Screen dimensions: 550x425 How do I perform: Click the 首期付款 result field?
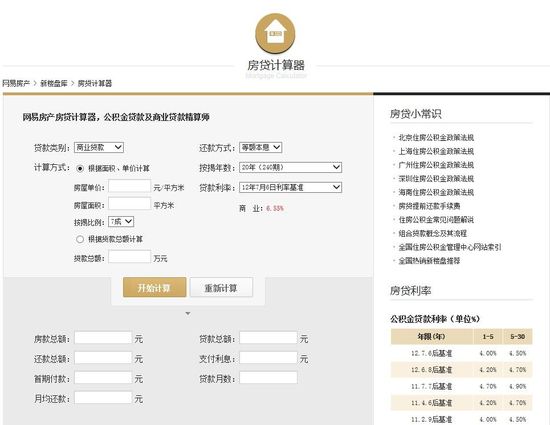(103, 378)
